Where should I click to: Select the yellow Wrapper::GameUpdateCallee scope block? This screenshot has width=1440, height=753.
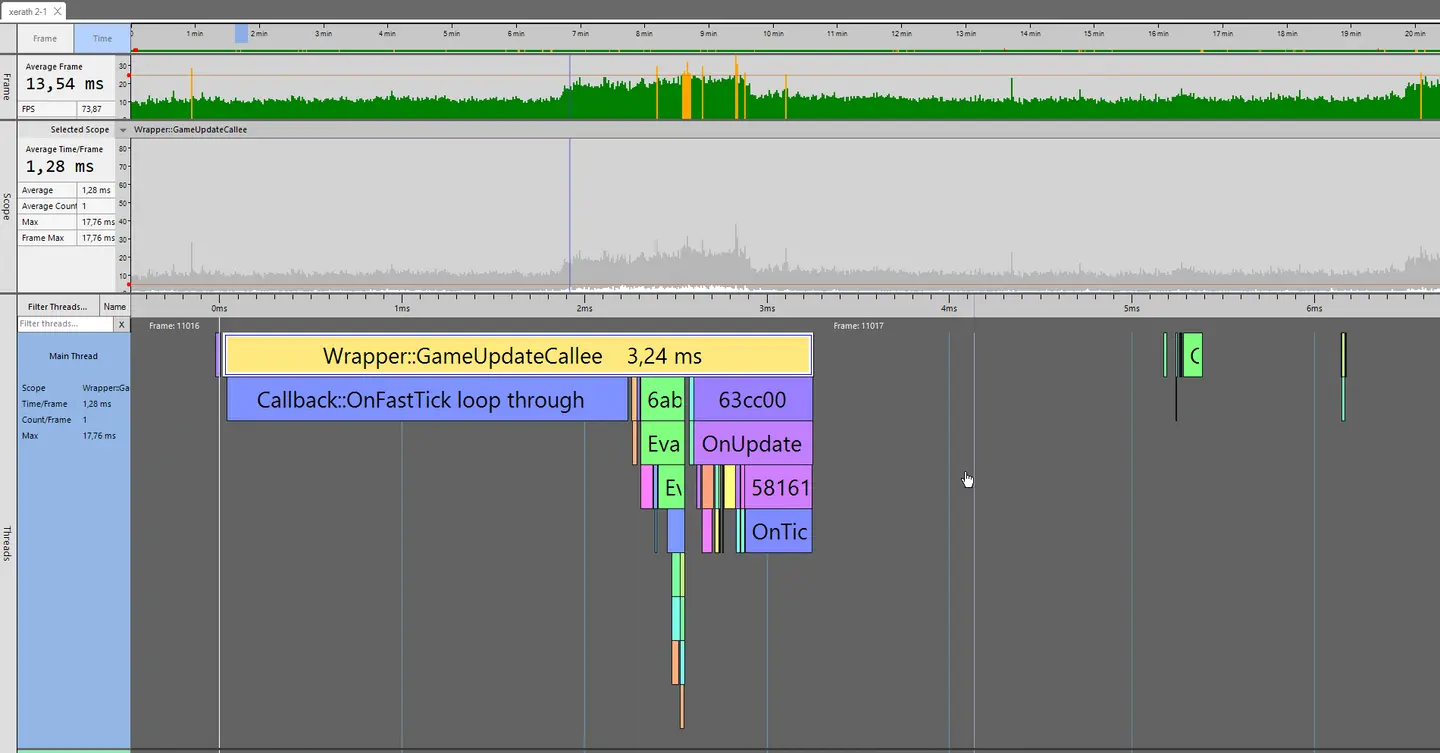pos(518,355)
